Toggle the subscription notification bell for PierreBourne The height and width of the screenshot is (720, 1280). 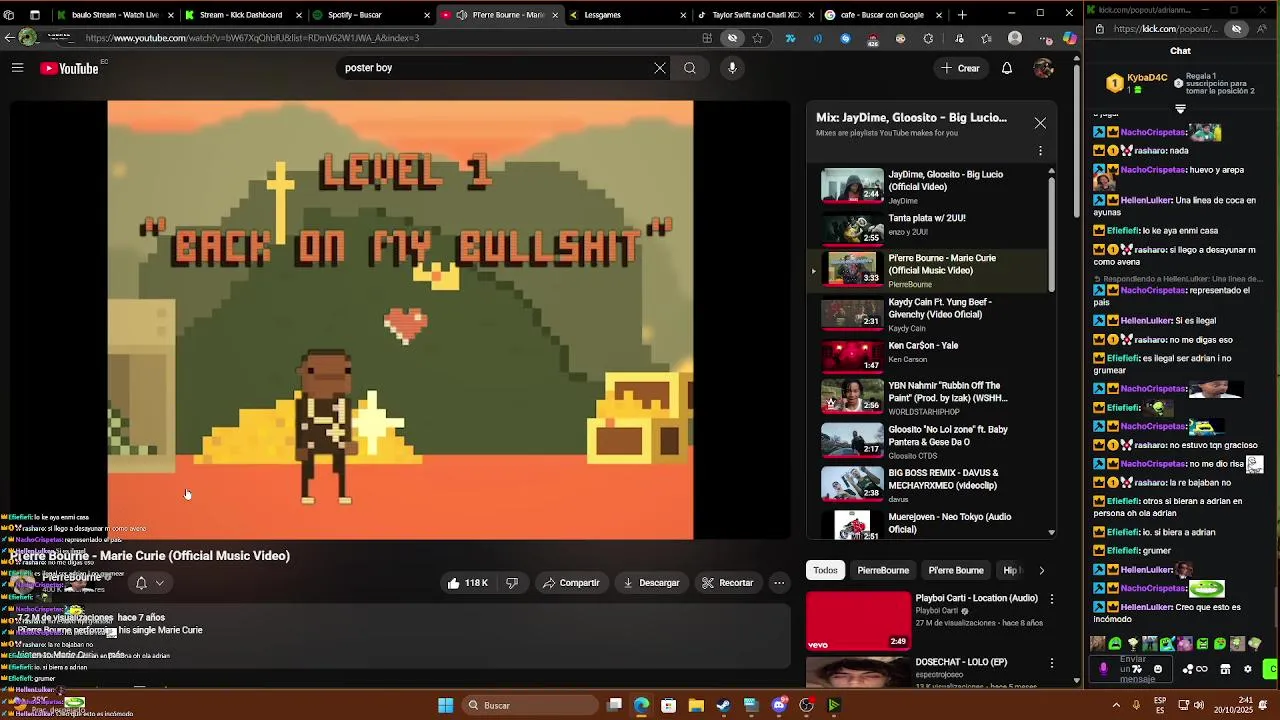coord(141,583)
